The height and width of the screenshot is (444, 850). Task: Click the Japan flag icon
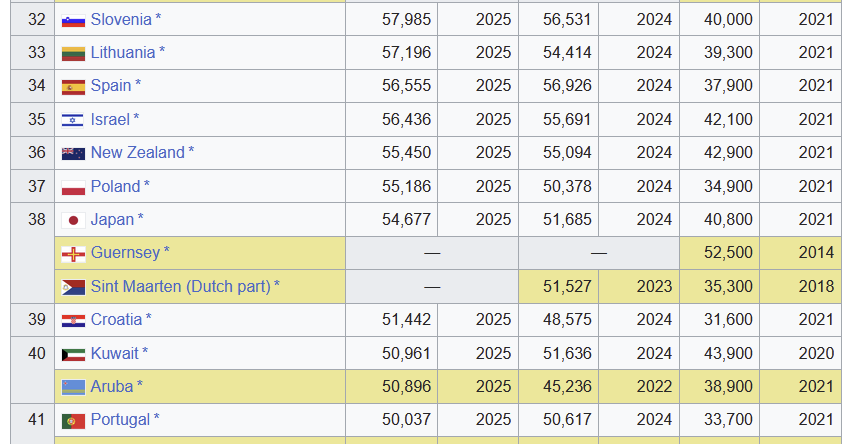(x=73, y=220)
